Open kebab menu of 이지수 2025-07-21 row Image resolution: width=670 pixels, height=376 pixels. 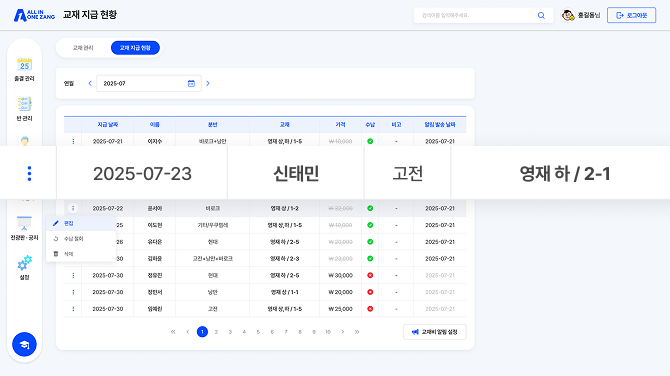73,141
